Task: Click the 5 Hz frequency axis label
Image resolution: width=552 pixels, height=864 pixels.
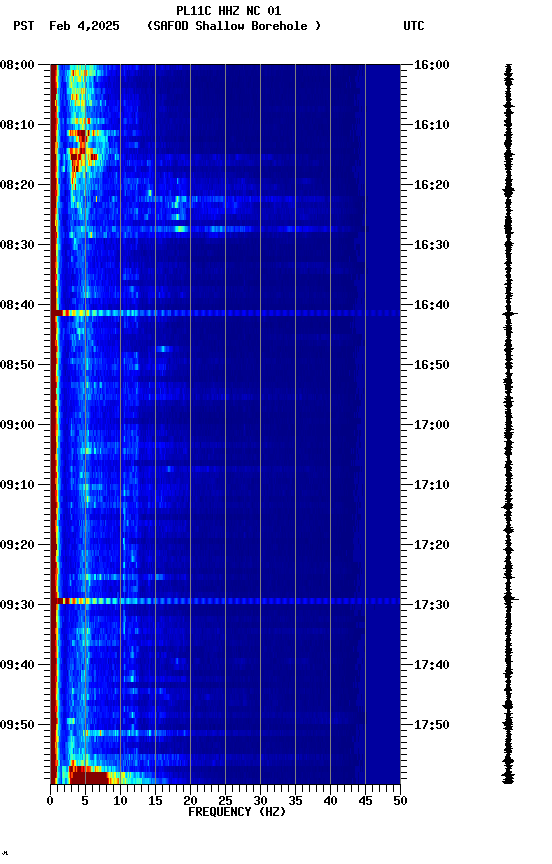Action: coord(85,801)
